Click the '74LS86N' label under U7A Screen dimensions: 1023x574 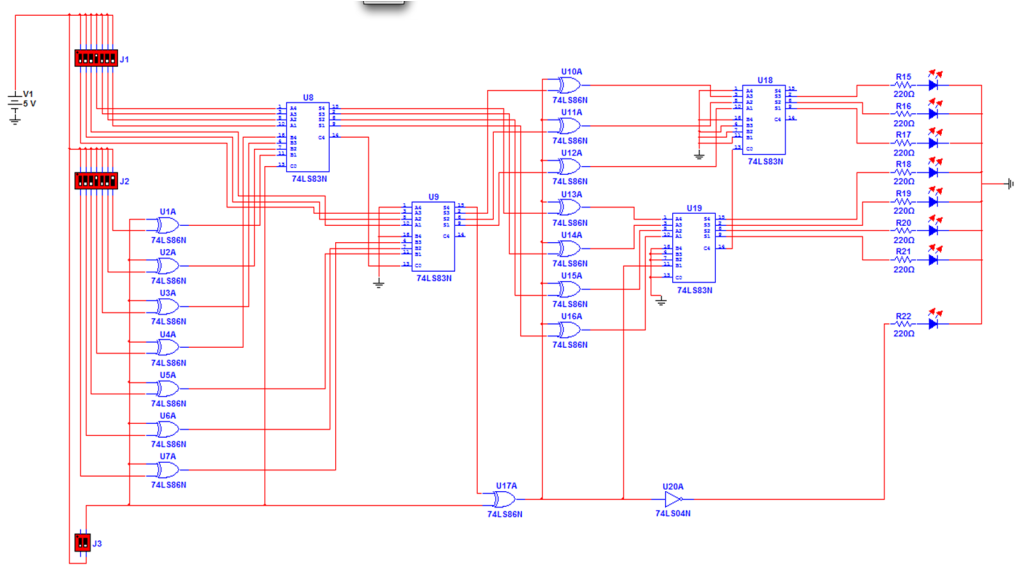[168, 485]
